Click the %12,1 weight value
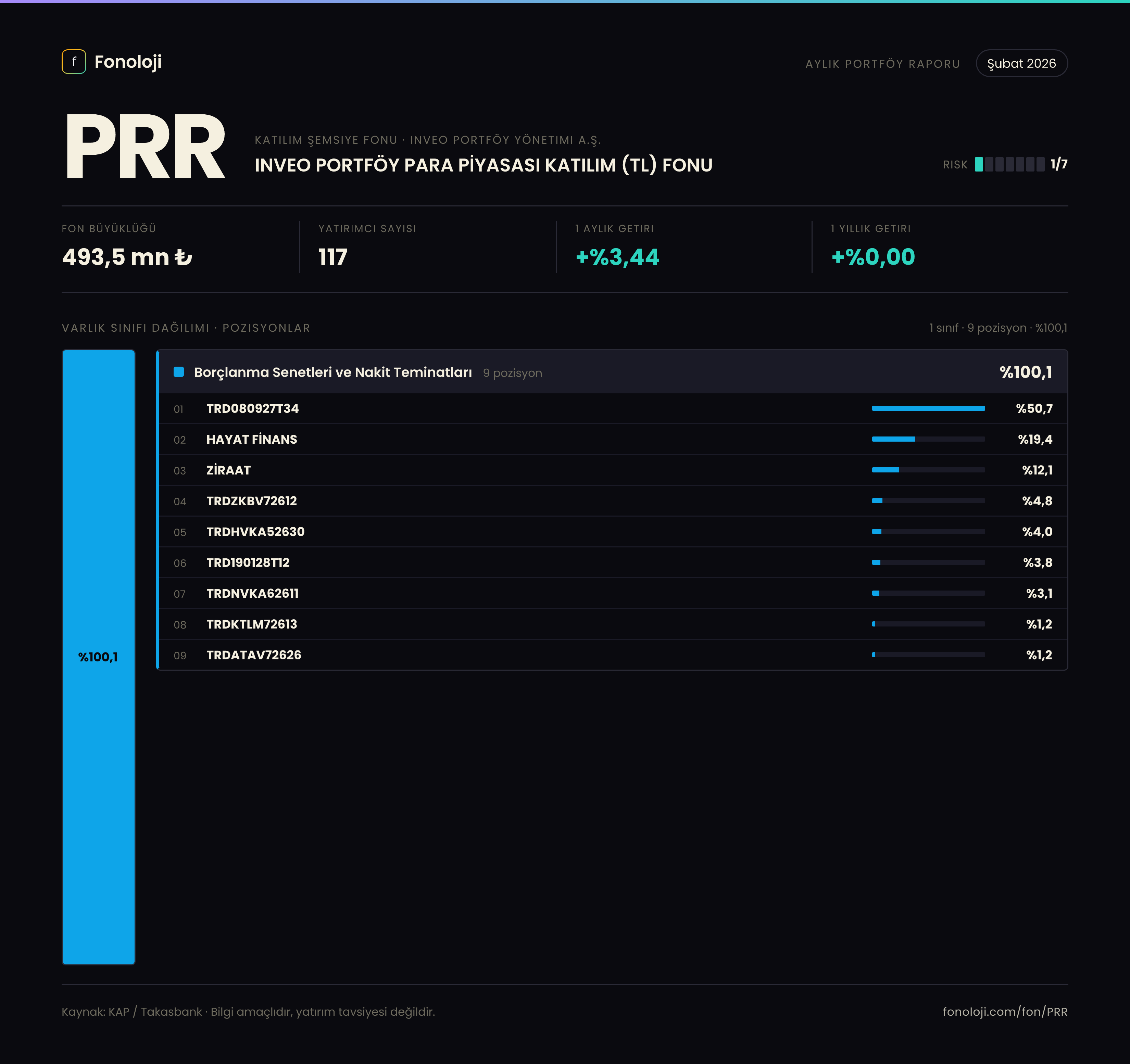The width and height of the screenshot is (1130, 1064). coord(1037,470)
